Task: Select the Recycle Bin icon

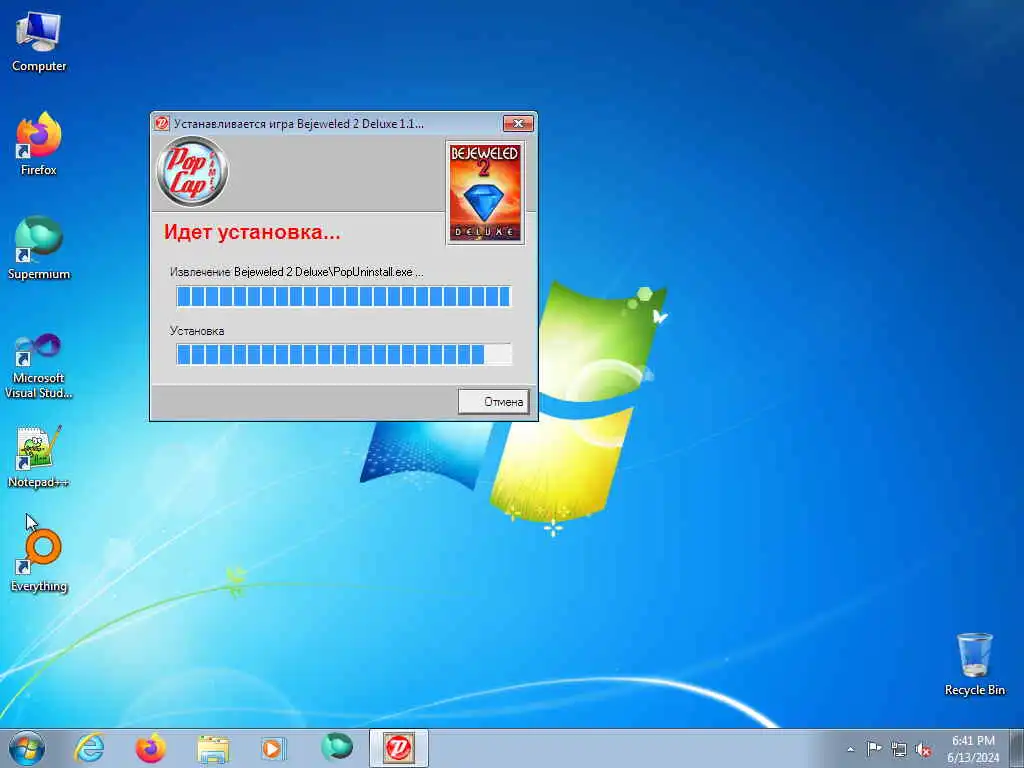Action: tap(974, 664)
